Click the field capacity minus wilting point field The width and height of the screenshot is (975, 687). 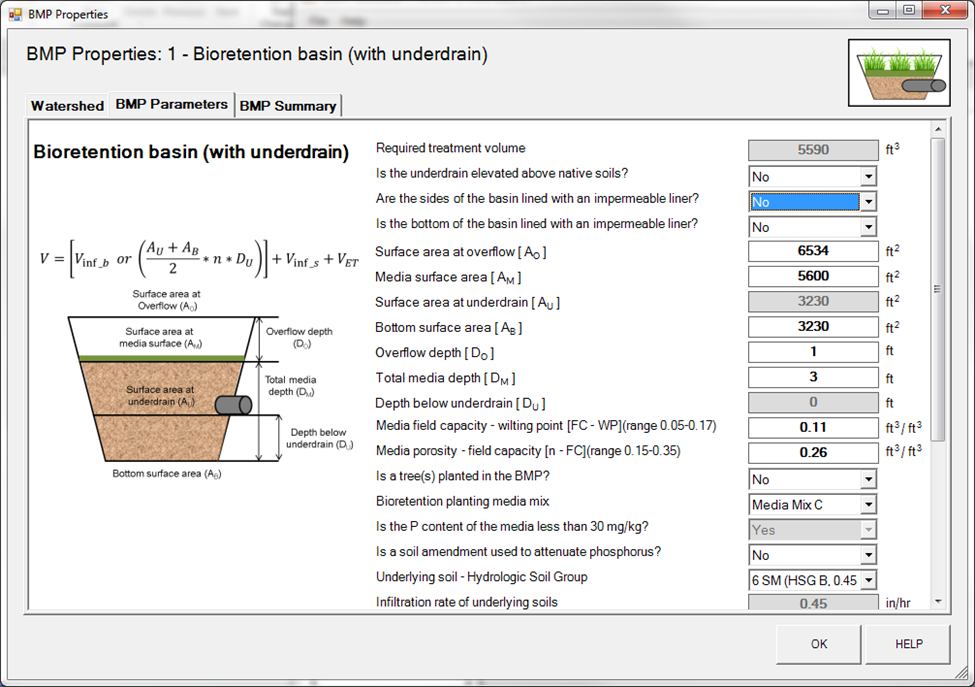point(813,427)
